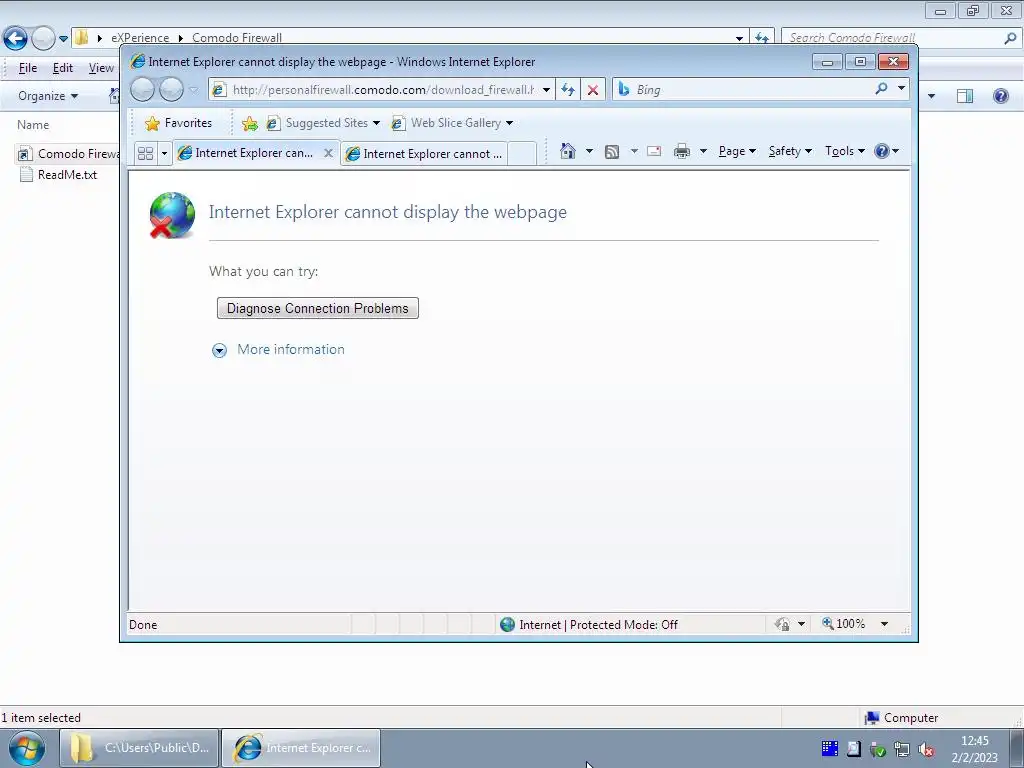Open Organize dropdown in Explorer window
The height and width of the screenshot is (768, 1024).
(48, 96)
